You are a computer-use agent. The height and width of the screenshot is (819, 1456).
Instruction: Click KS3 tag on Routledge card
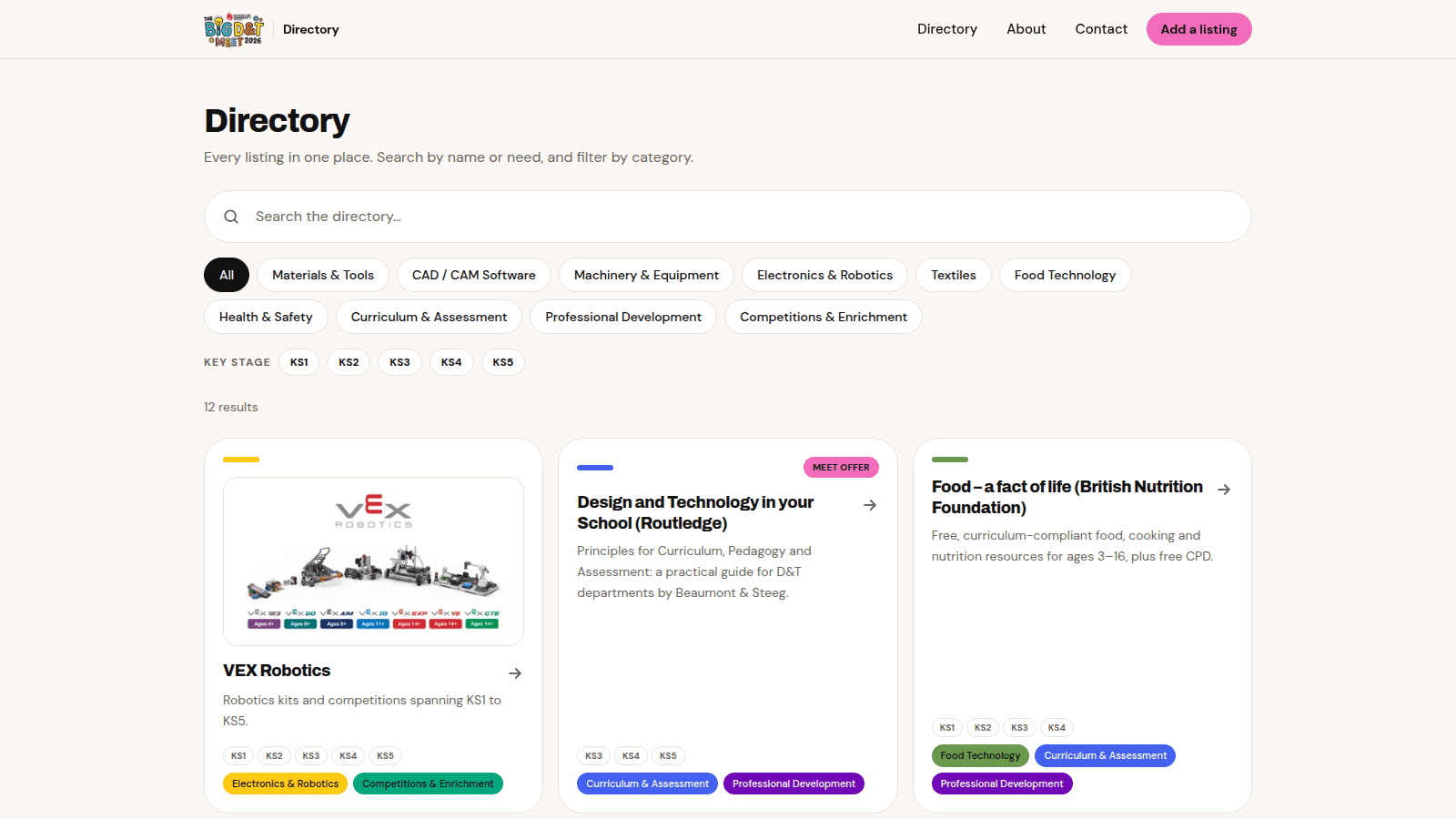[x=593, y=755]
